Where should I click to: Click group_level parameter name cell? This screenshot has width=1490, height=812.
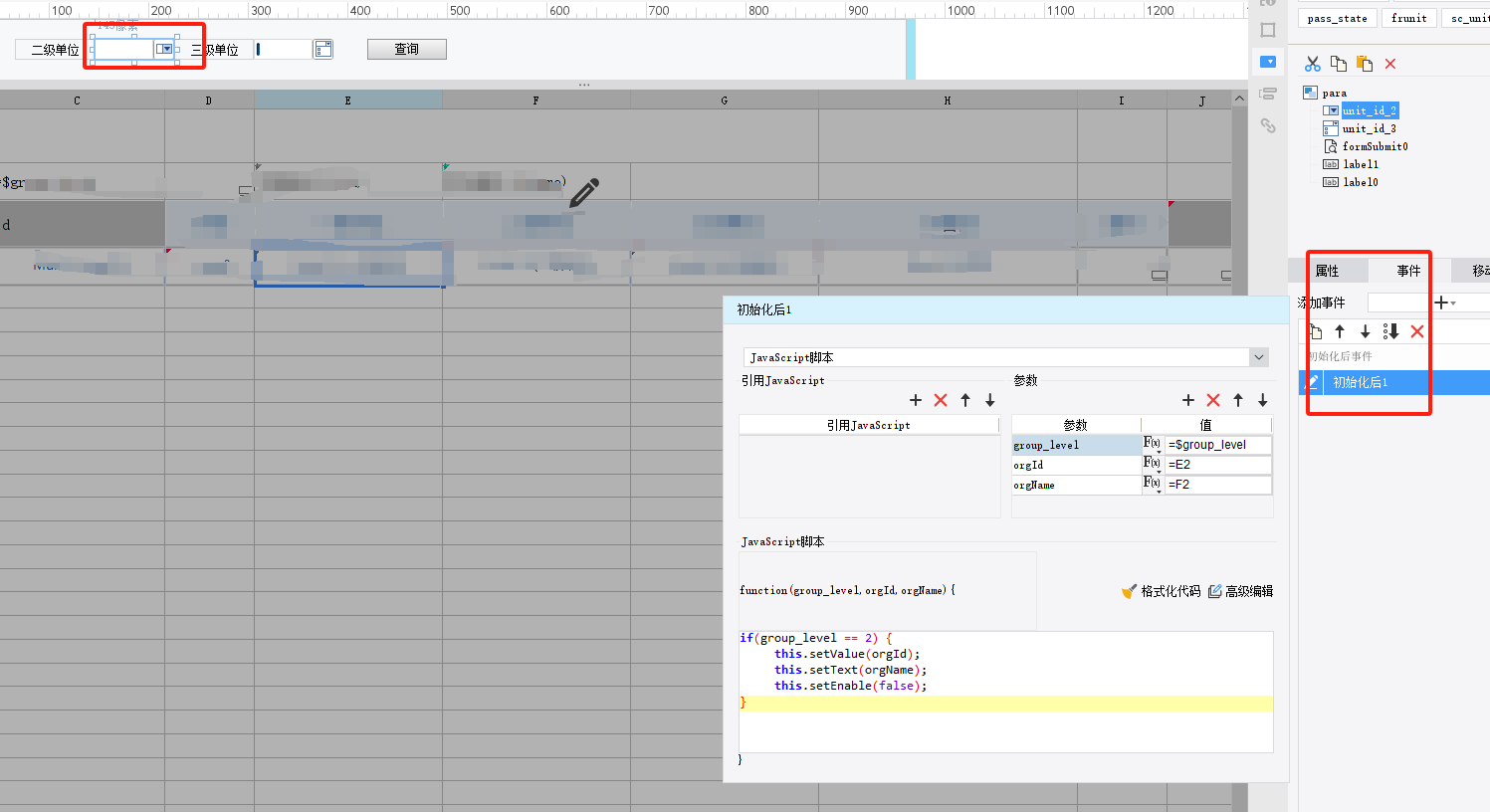(x=1076, y=445)
